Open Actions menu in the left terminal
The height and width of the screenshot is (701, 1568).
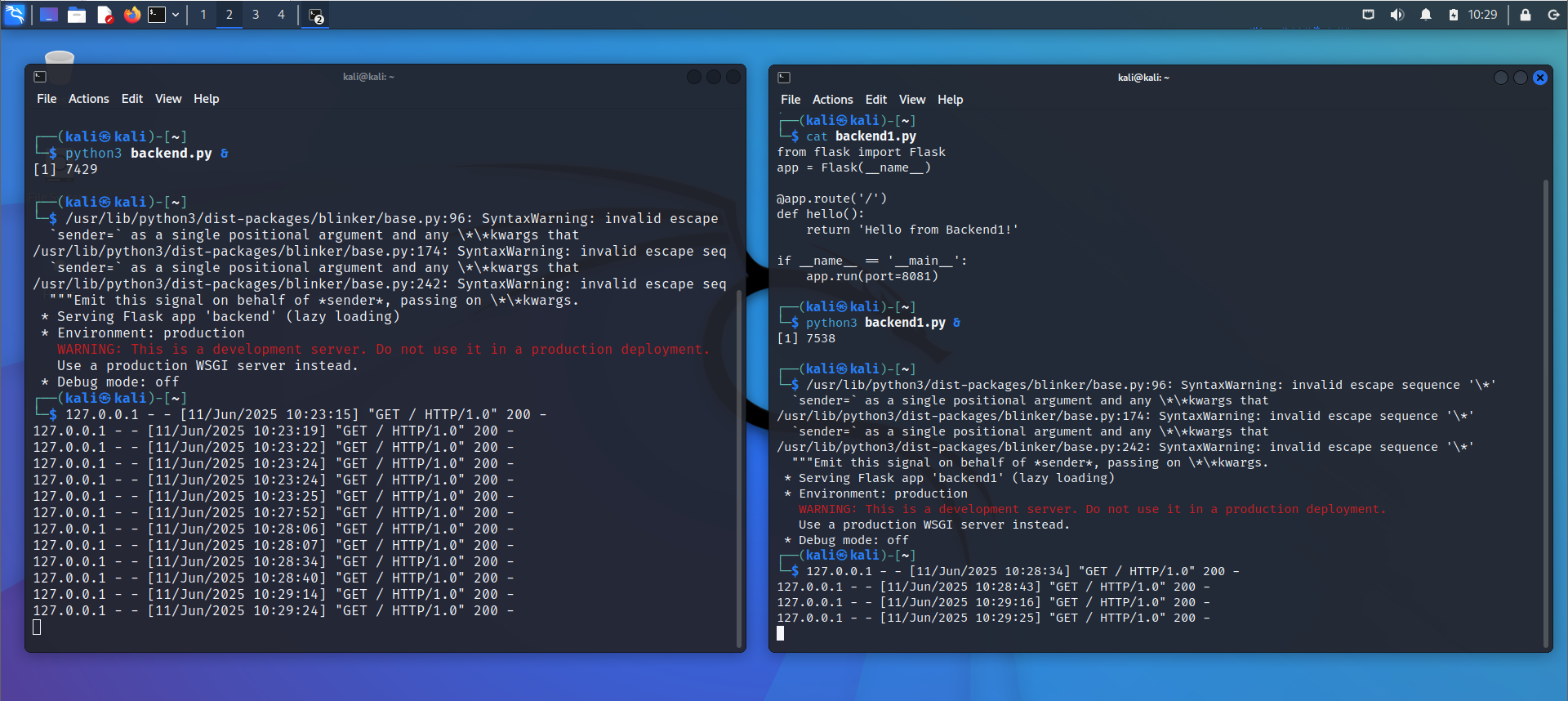[89, 99]
